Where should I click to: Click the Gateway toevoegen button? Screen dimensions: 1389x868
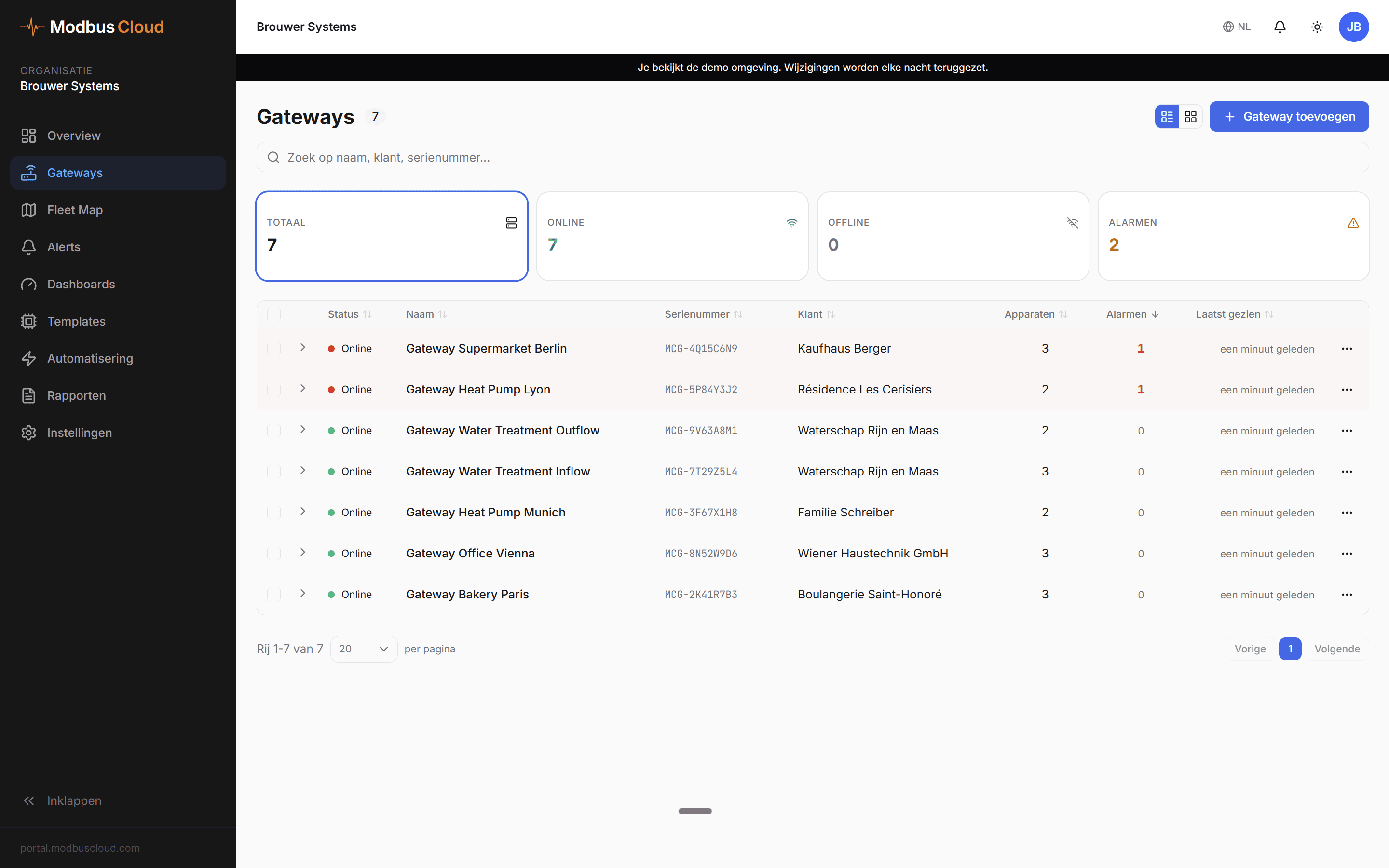1289,116
